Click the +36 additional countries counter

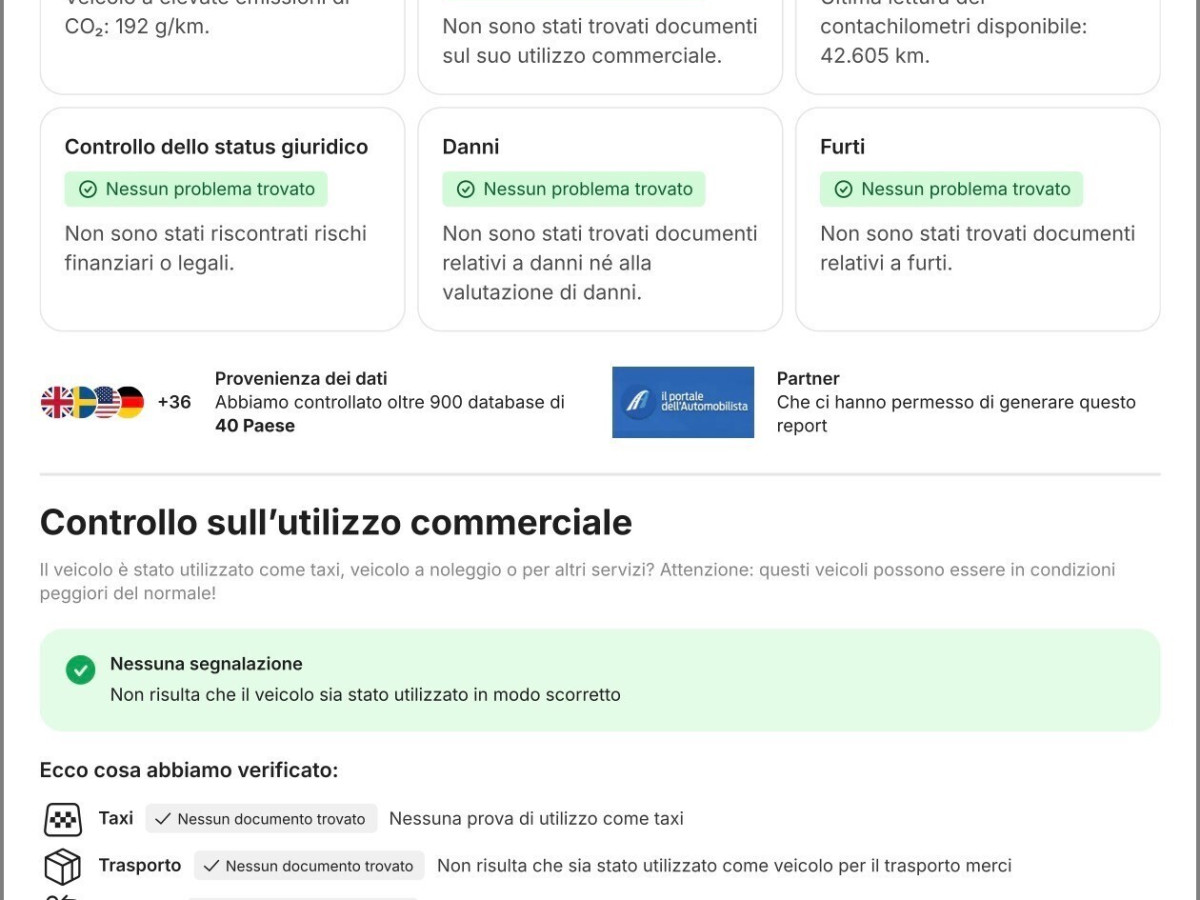[174, 402]
